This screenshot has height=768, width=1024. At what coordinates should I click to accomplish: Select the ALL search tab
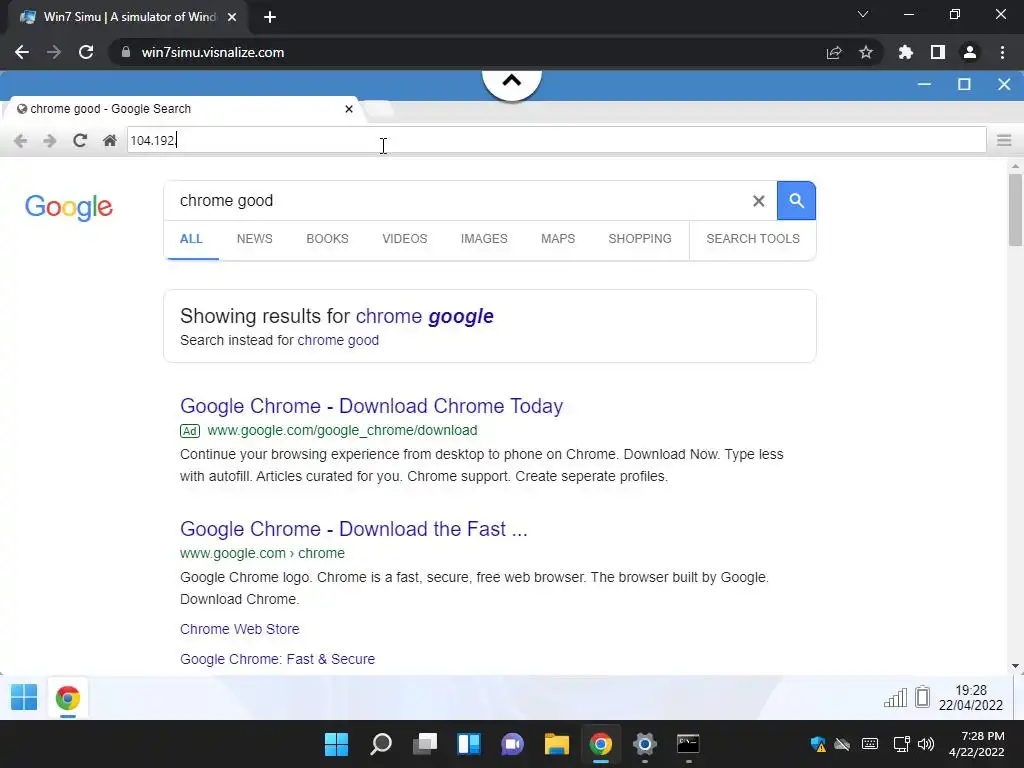pos(191,239)
